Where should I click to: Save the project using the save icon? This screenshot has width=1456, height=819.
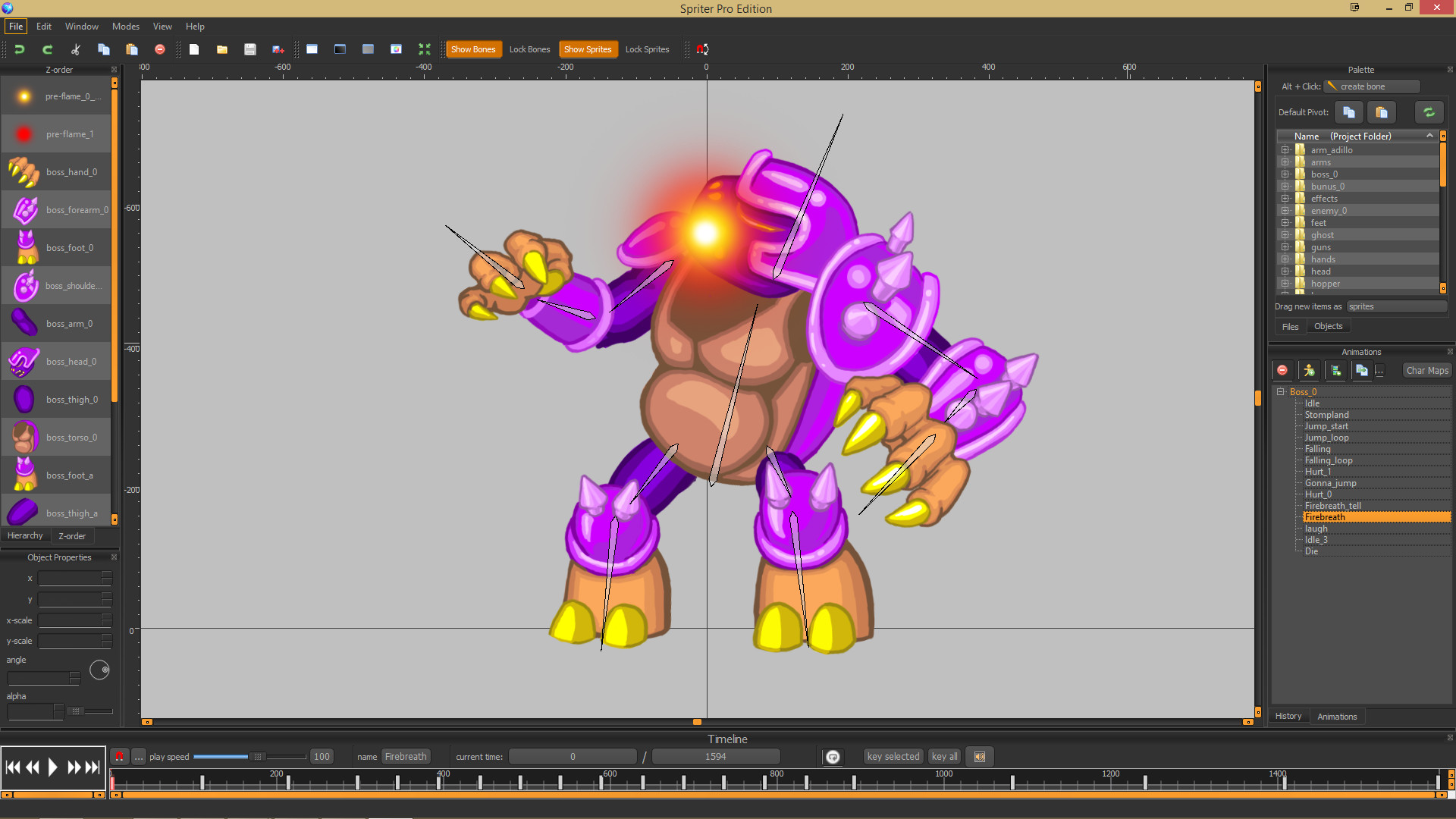pyautogui.click(x=249, y=49)
